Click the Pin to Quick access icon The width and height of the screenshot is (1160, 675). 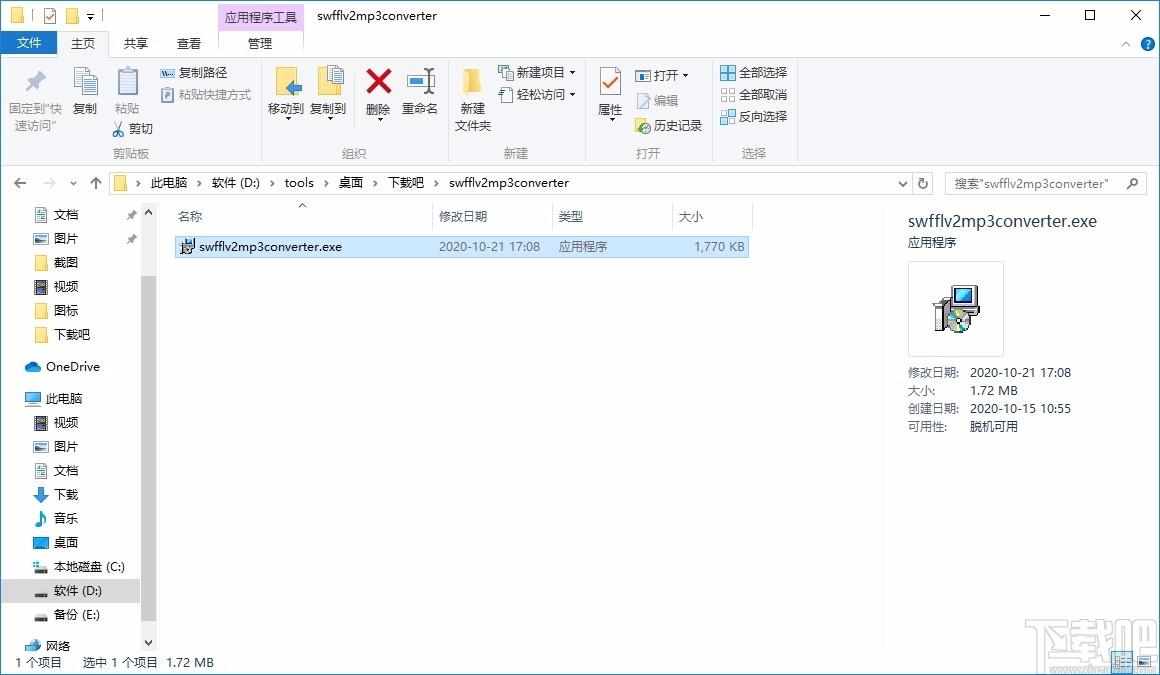tap(35, 82)
